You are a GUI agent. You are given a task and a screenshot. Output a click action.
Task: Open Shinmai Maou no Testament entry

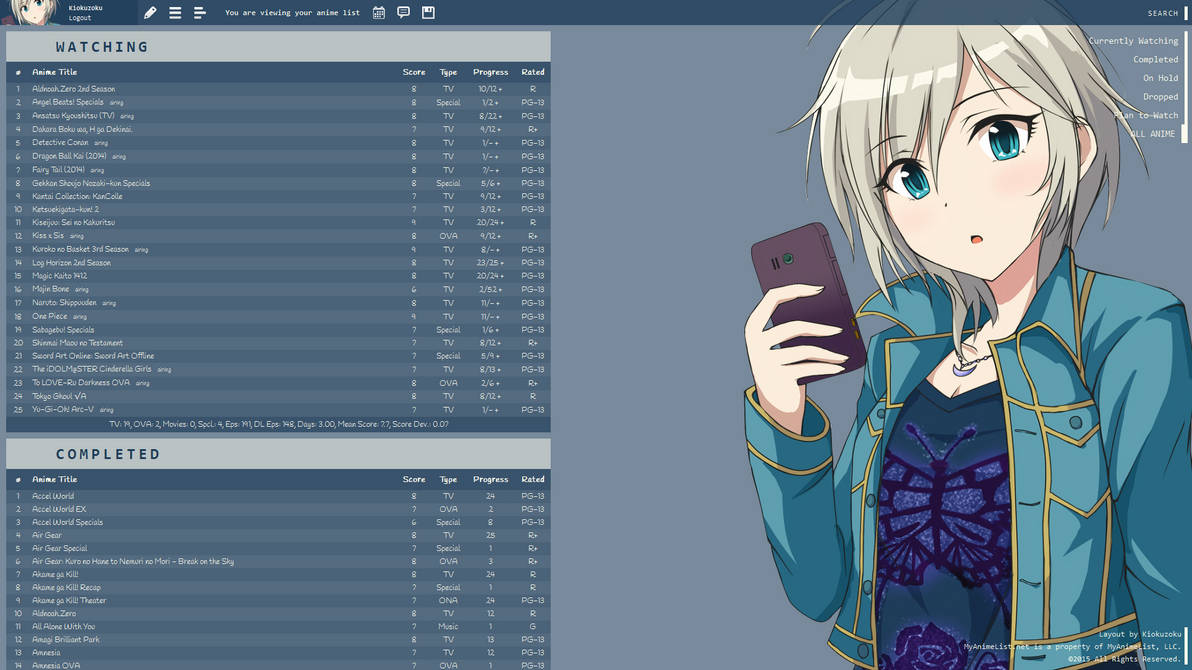click(x=77, y=343)
